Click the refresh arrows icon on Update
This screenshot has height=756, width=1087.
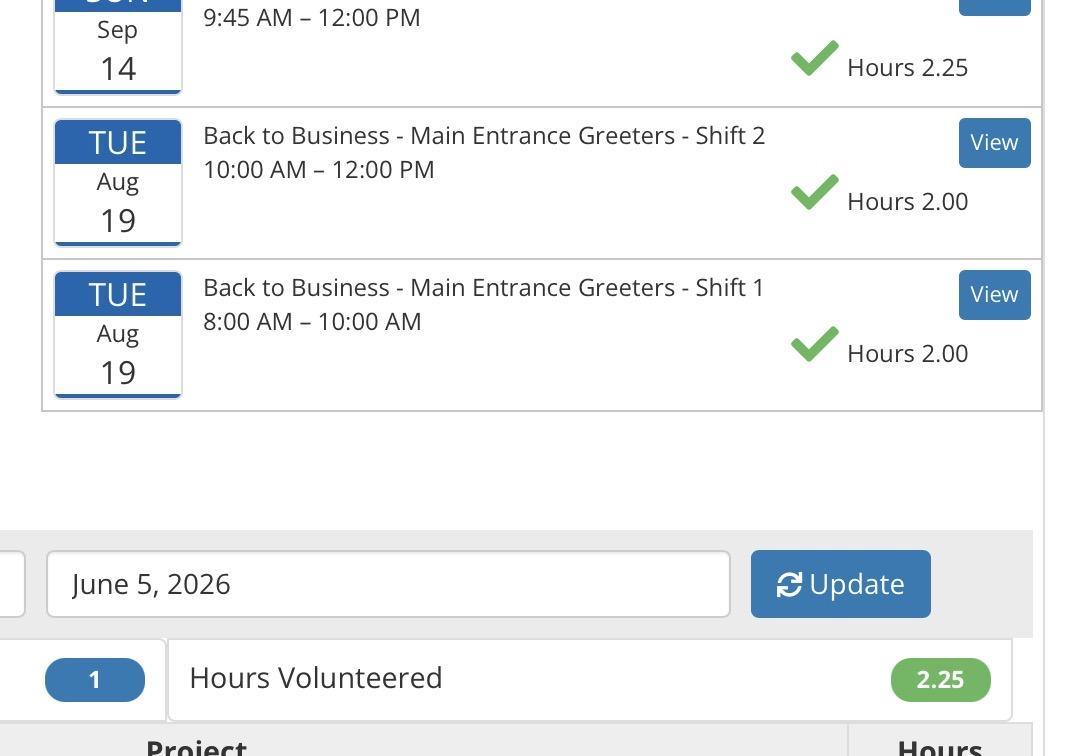[789, 585]
